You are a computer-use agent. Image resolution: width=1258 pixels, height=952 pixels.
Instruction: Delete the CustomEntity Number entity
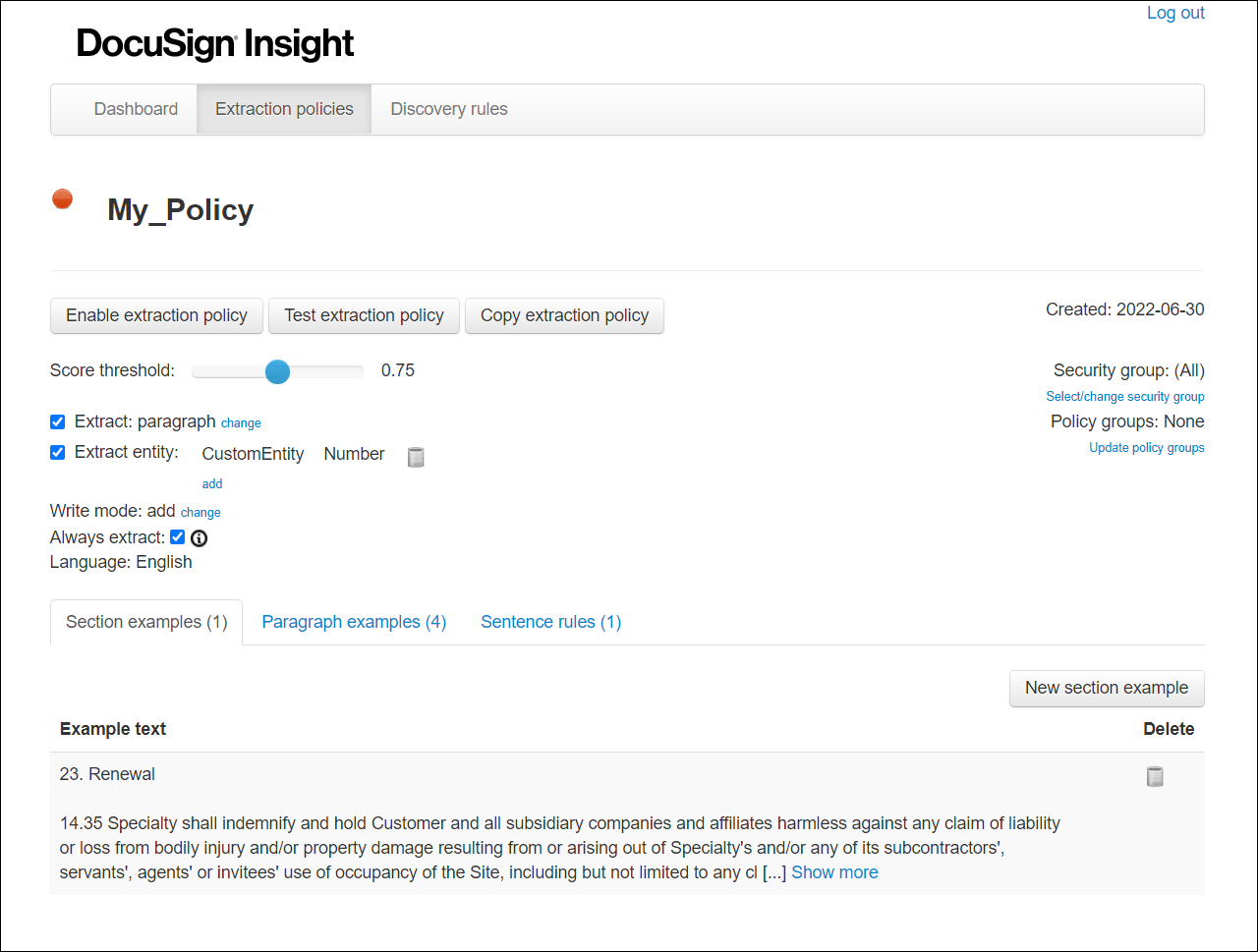click(416, 456)
